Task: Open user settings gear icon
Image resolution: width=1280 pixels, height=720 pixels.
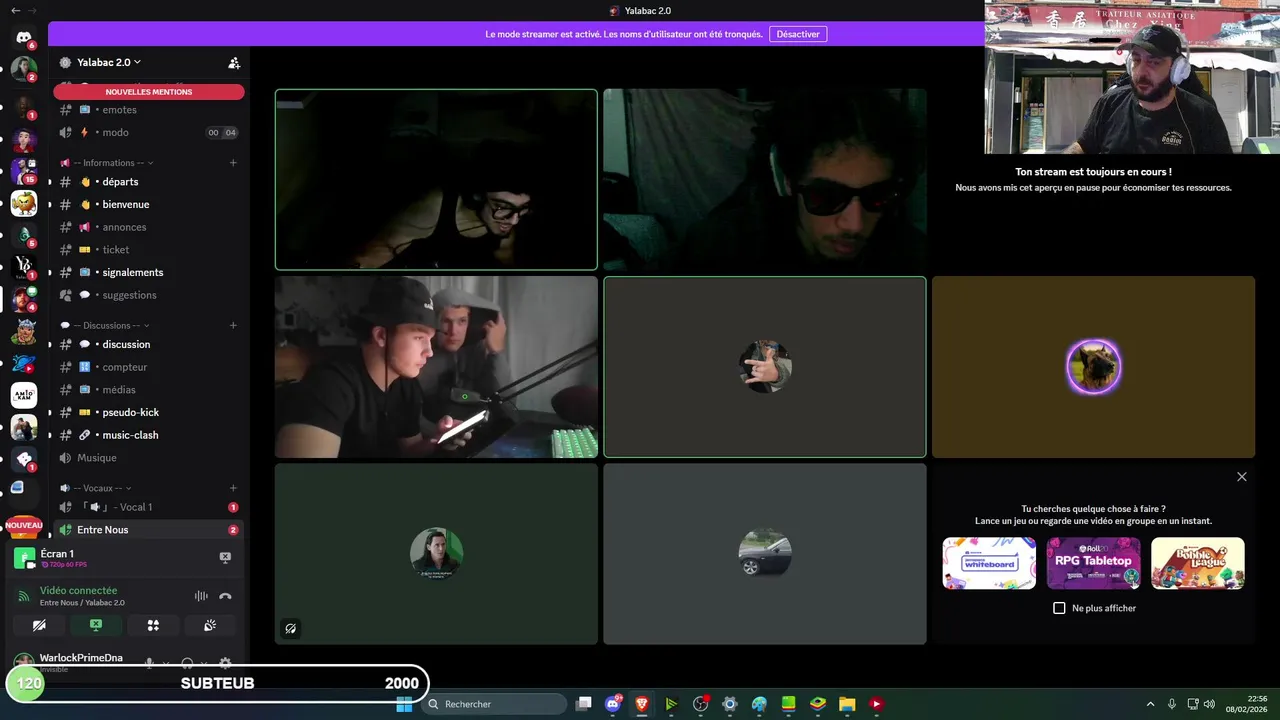Action: pos(225,662)
